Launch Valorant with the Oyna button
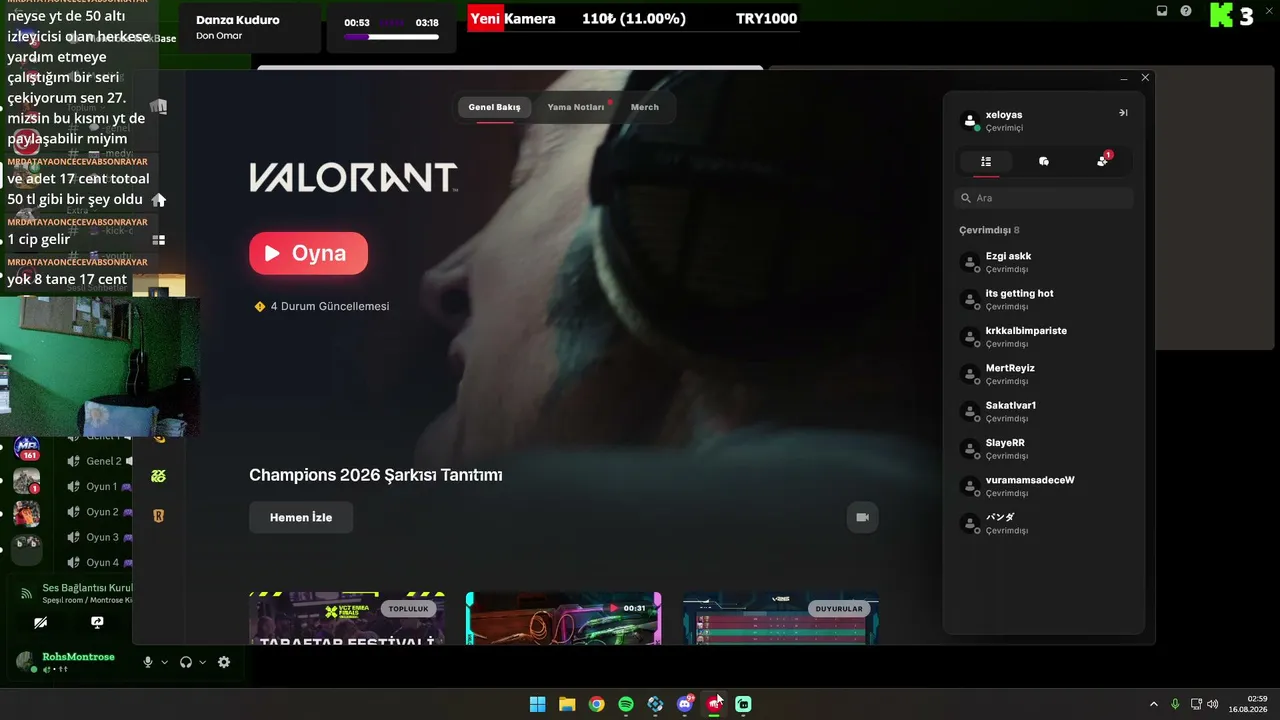Viewport: 1280px width, 720px height. click(308, 253)
